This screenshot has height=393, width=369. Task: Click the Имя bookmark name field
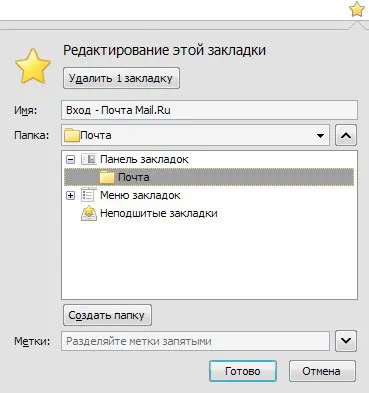pos(209,110)
